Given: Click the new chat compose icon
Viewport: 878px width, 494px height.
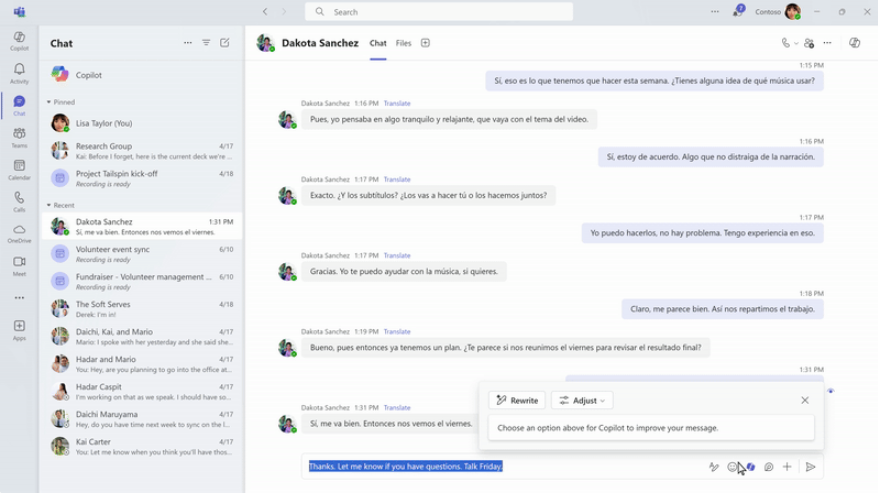Looking at the screenshot, I should tap(225, 43).
